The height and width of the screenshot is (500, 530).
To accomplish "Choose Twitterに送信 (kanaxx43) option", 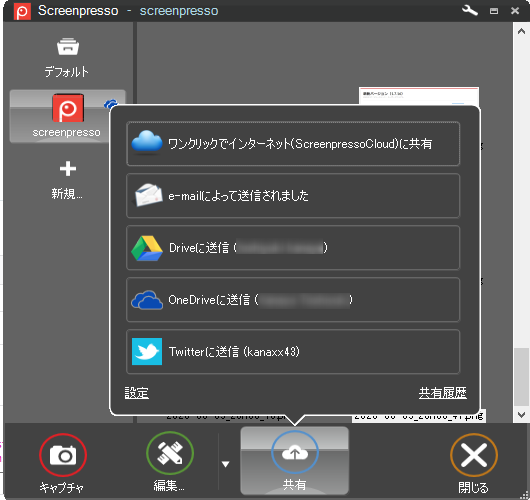I will pyautogui.click(x=293, y=352).
